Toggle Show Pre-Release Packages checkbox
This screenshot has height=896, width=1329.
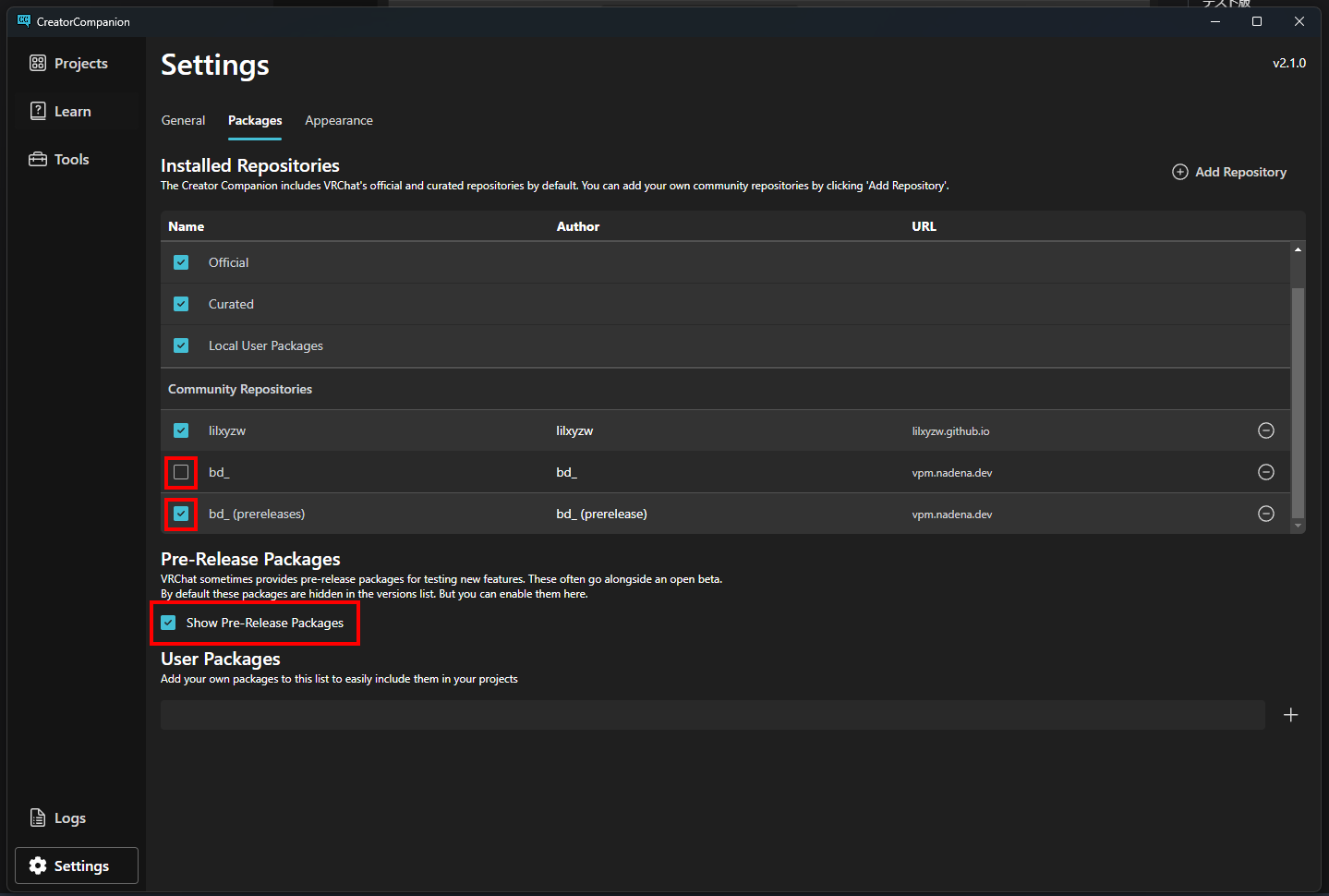[x=168, y=623]
